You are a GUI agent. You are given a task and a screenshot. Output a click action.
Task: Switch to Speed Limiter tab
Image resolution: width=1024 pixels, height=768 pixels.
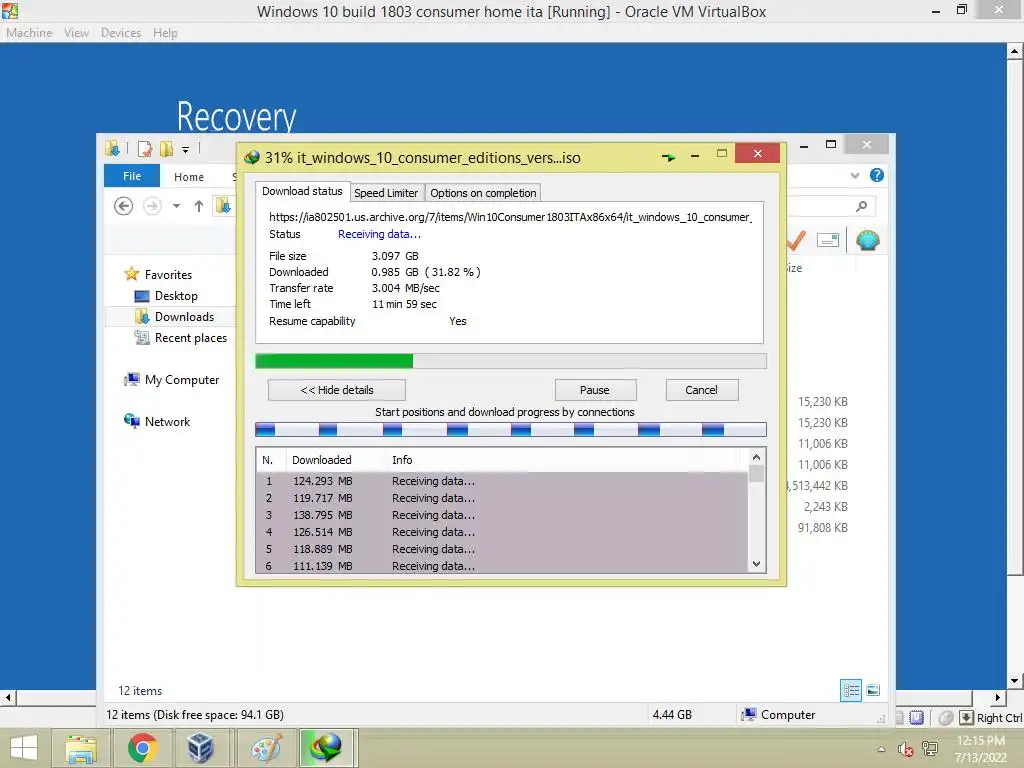pos(386,193)
